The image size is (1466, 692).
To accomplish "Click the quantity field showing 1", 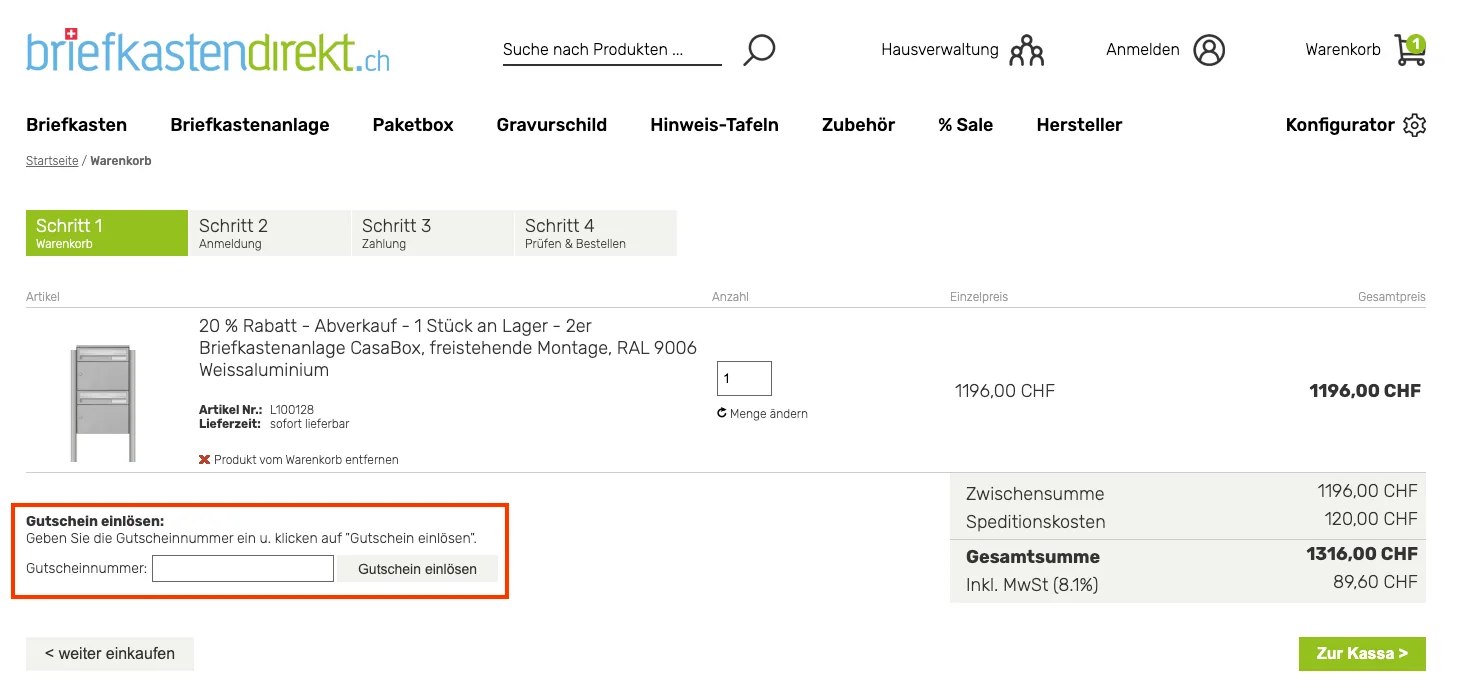I will point(743,378).
